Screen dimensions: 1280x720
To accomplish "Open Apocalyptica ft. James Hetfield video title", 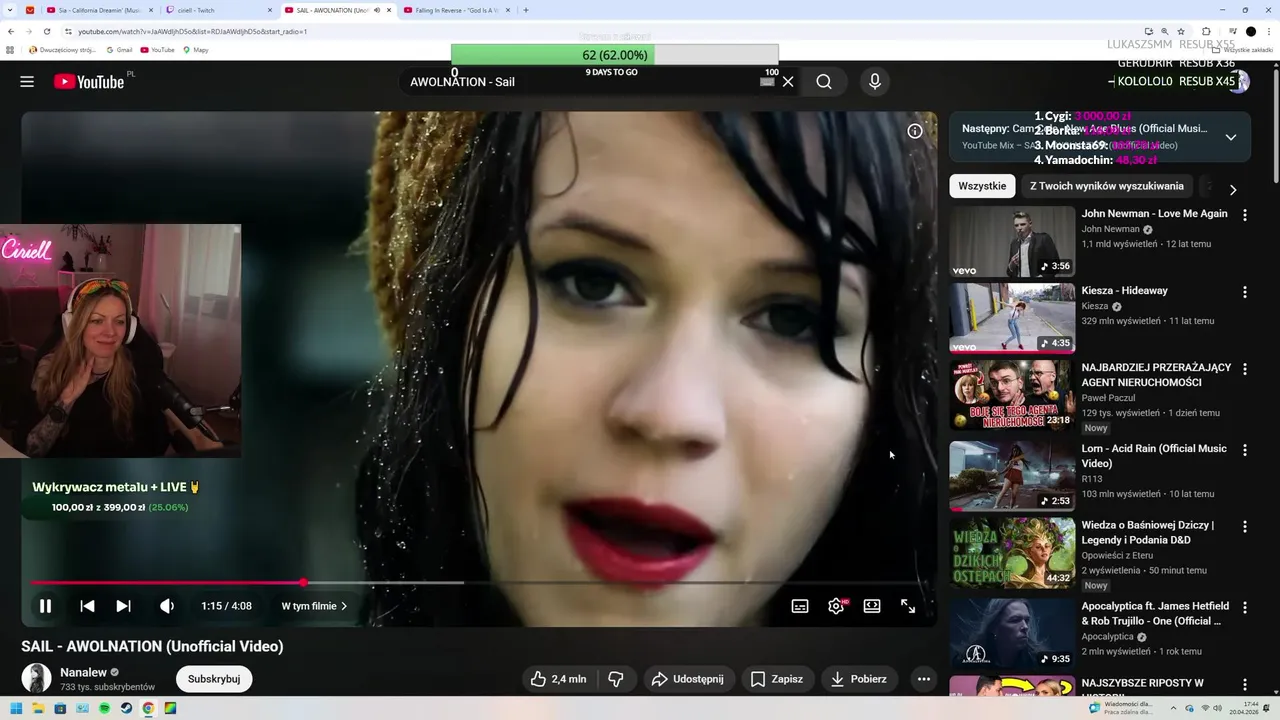I will (x=1156, y=614).
